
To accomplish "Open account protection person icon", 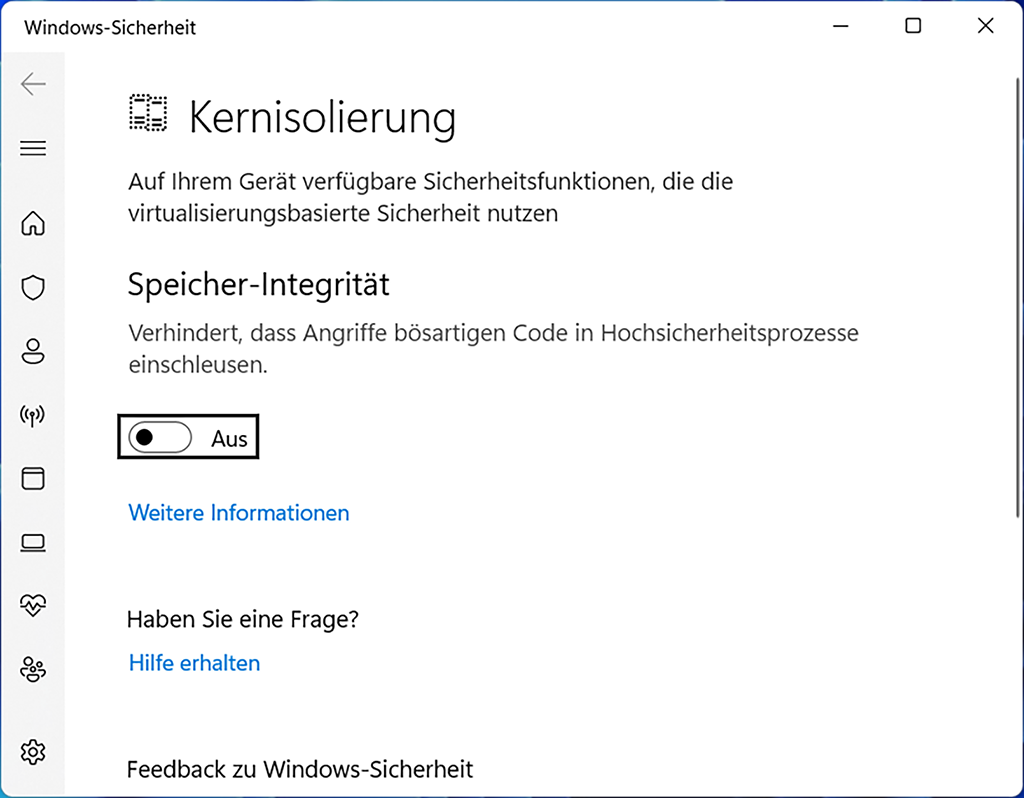I will [33, 352].
